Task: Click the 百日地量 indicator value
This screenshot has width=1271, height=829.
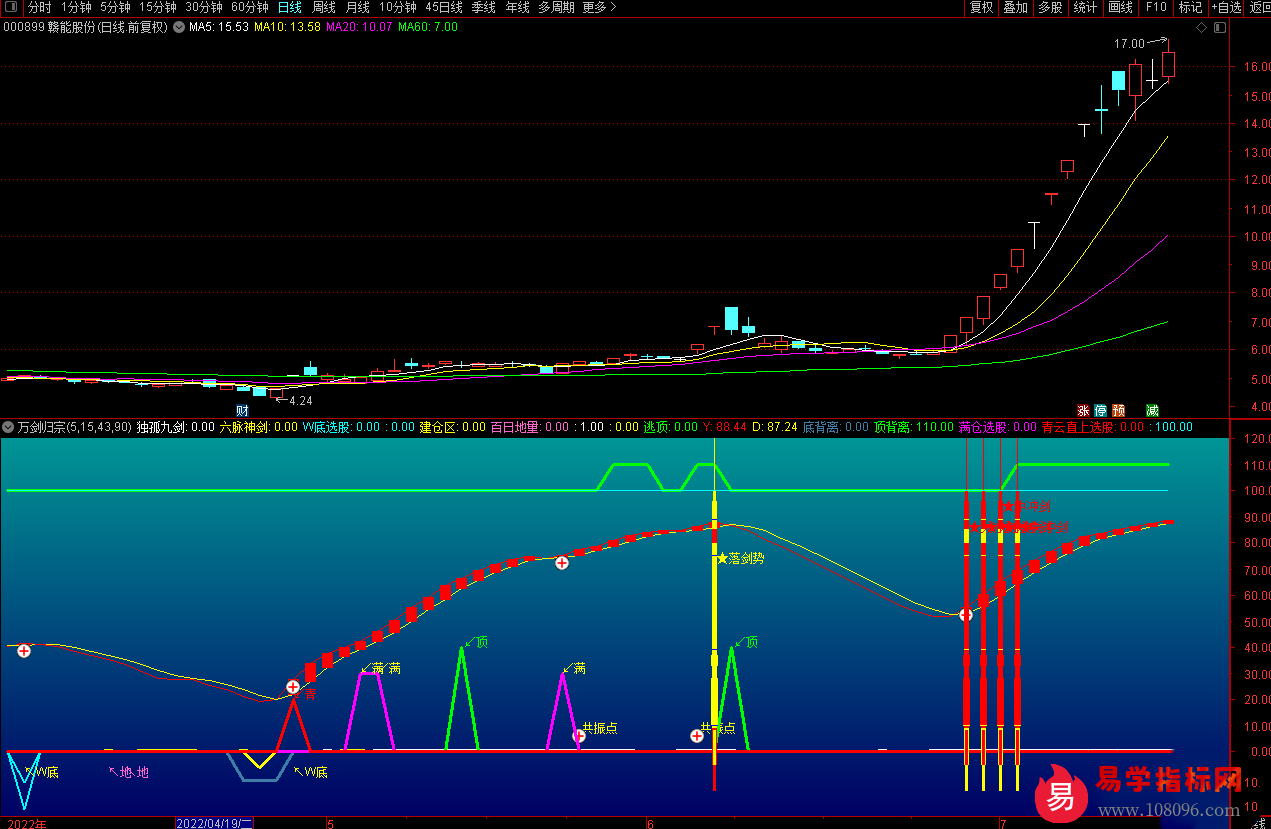Action: pyautogui.click(x=530, y=427)
